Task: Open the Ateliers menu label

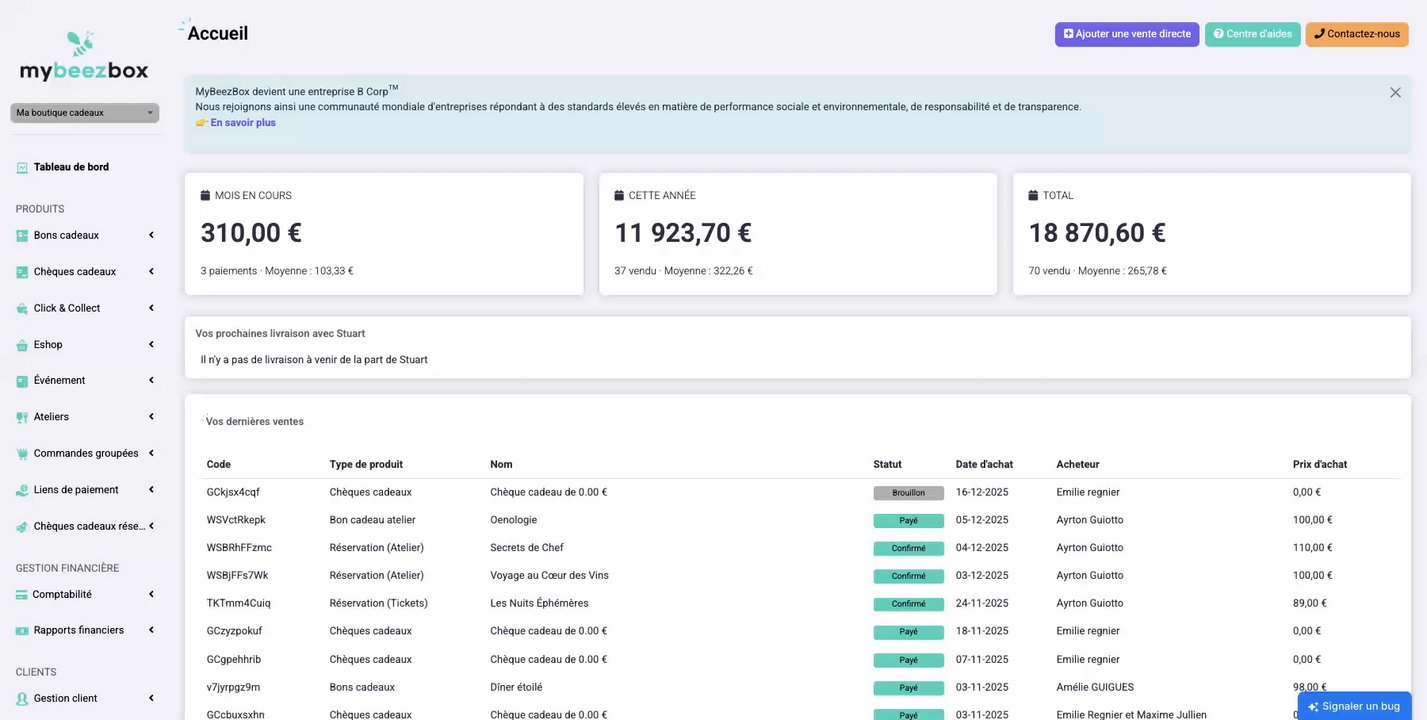Action: coord(51,416)
